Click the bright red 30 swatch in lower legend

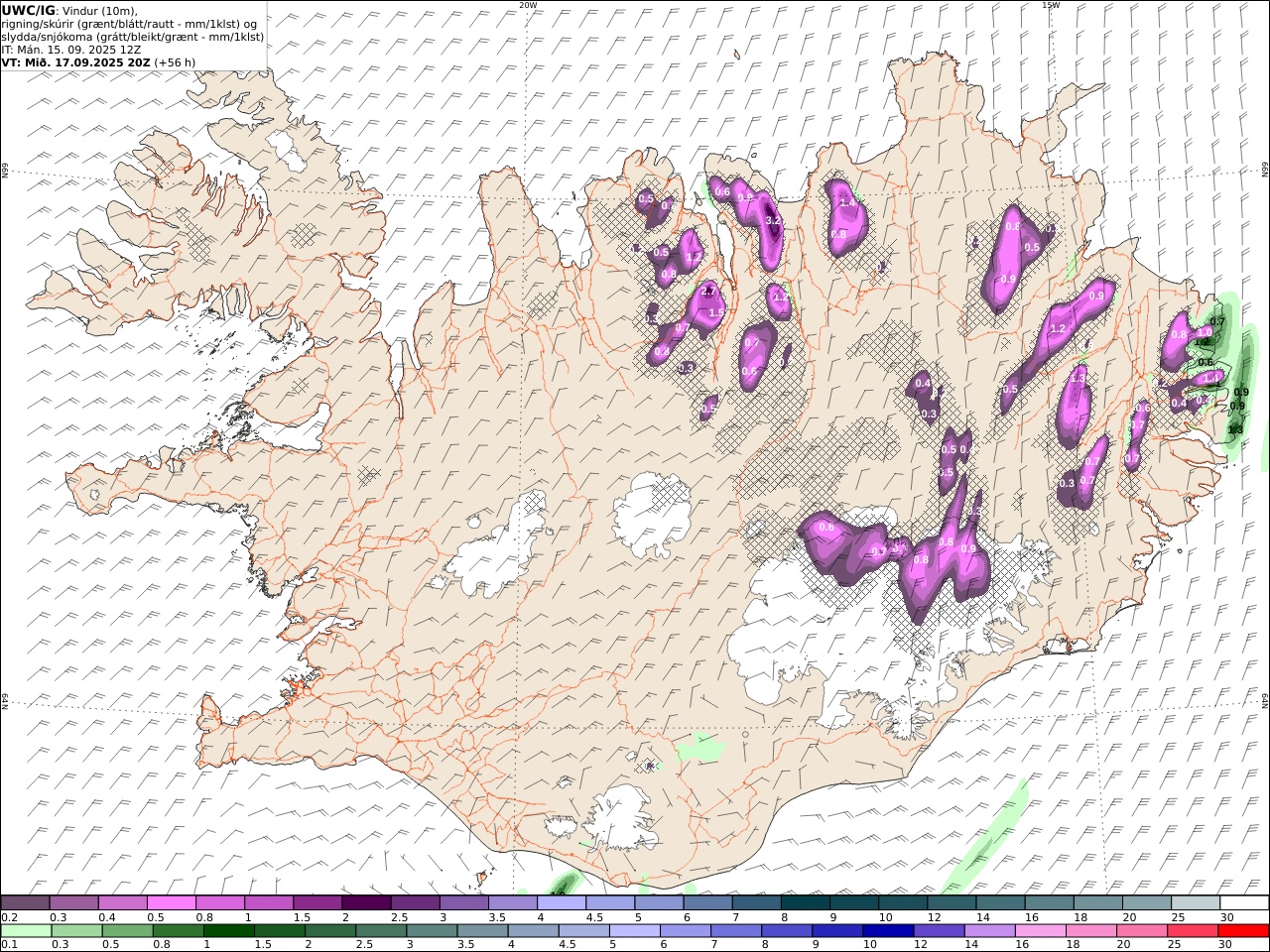1242,930
